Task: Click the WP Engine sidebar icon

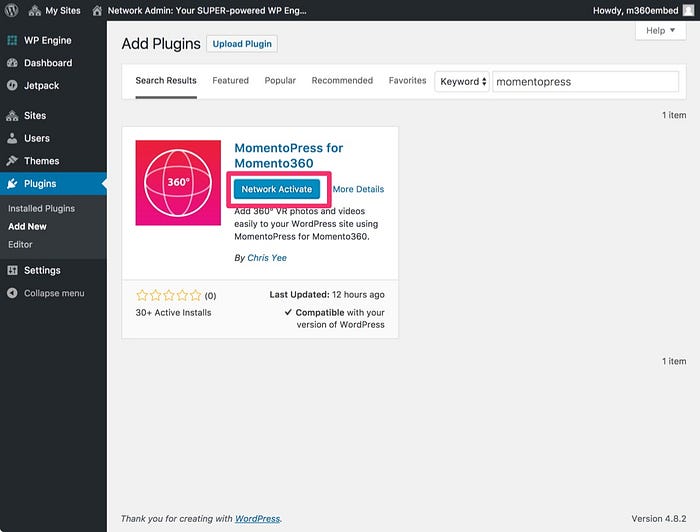Action: [12, 41]
